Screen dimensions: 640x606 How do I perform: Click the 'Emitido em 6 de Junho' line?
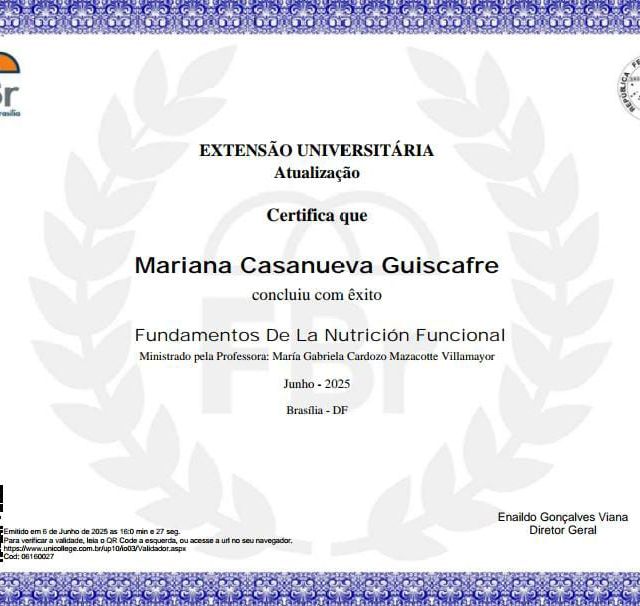(92, 531)
